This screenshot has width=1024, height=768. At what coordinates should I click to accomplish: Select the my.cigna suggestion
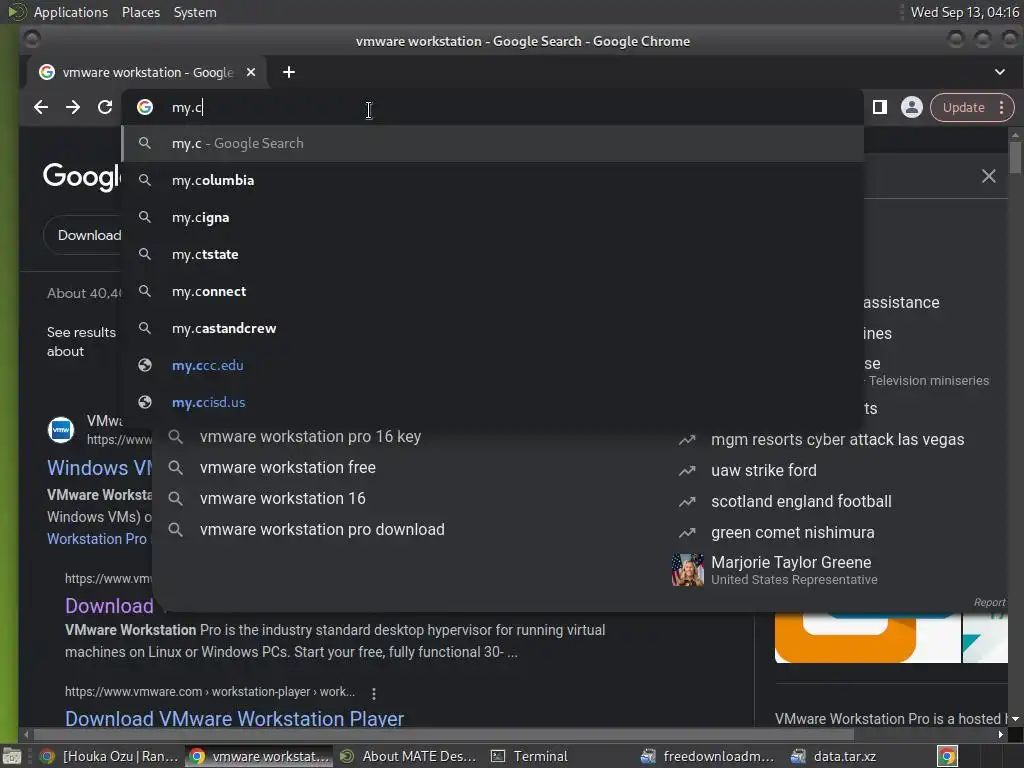click(x=493, y=217)
